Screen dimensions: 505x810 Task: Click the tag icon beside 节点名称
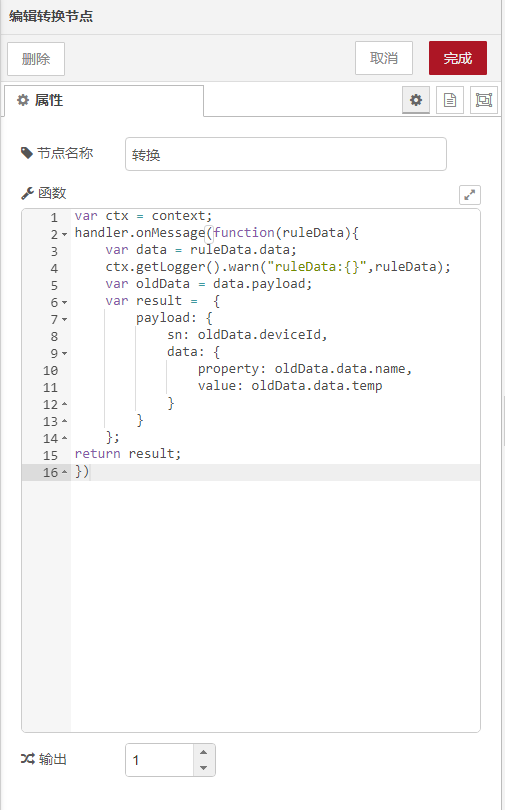(x=27, y=153)
